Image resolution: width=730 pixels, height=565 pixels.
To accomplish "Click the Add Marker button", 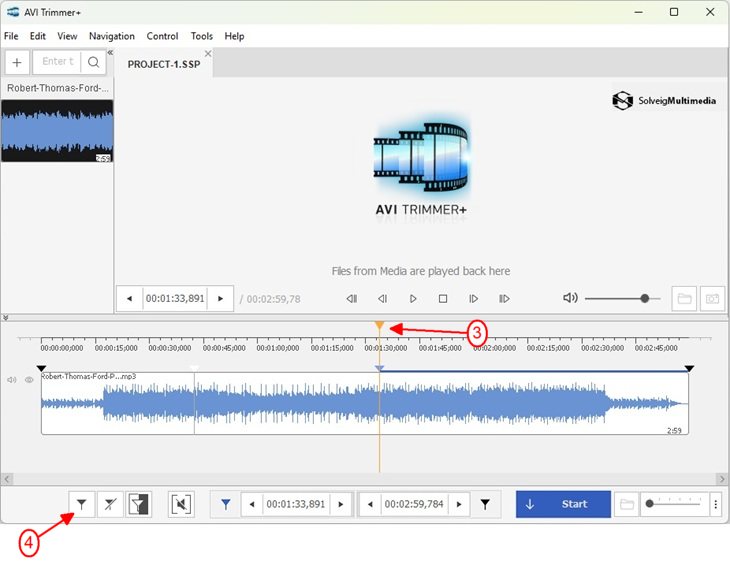I will click(82, 504).
